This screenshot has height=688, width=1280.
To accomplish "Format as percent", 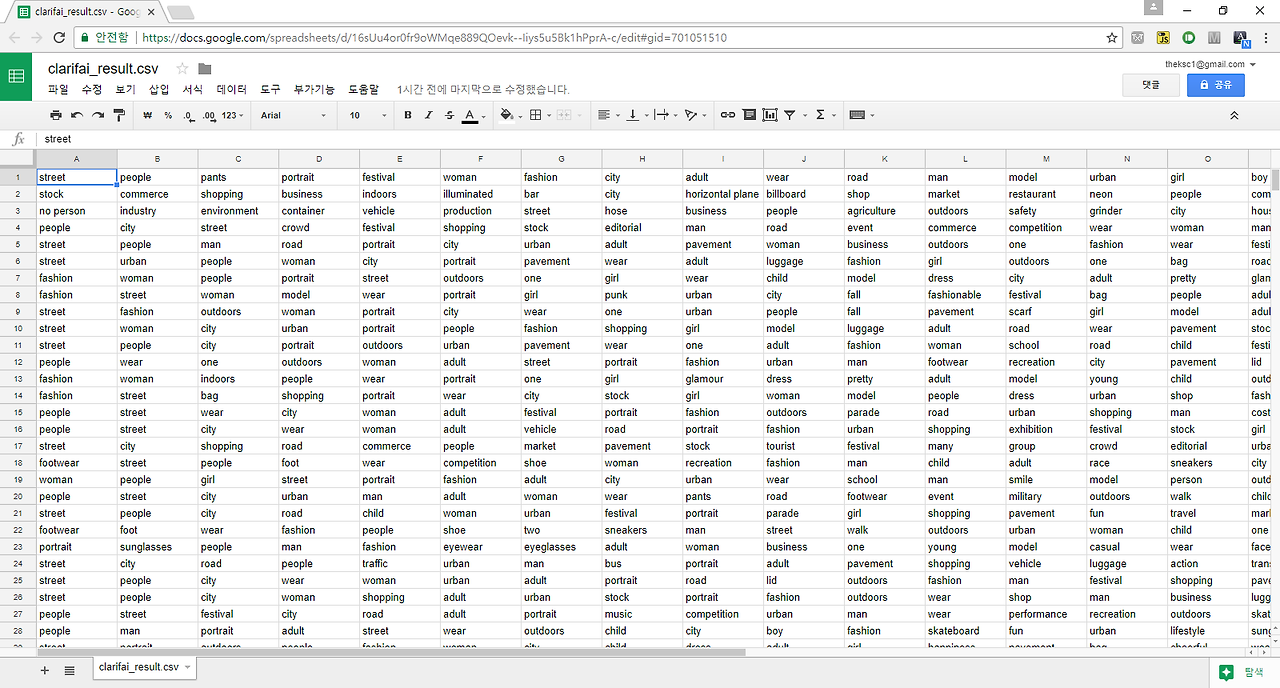I will [168, 116].
